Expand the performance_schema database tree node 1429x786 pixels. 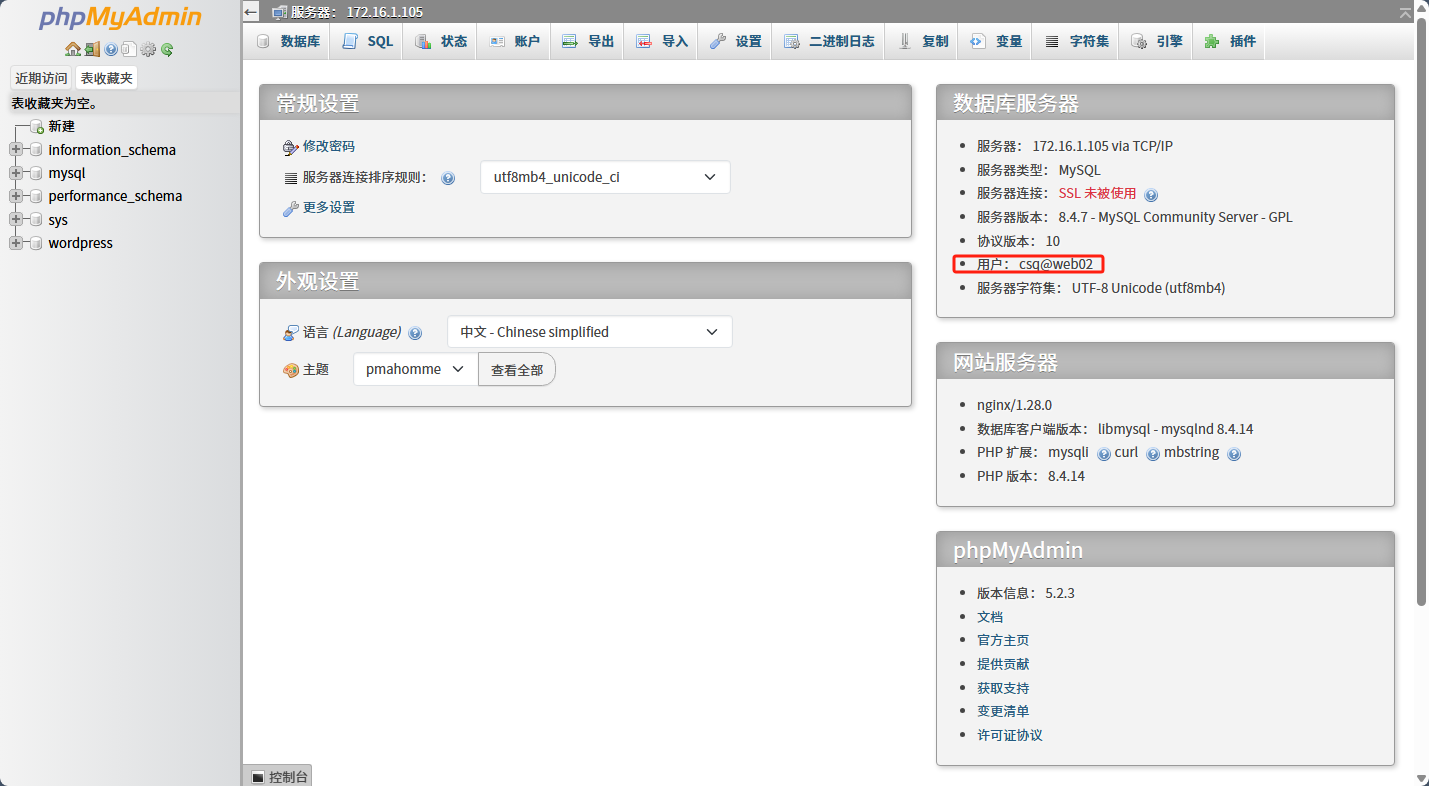click(x=16, y=196)
